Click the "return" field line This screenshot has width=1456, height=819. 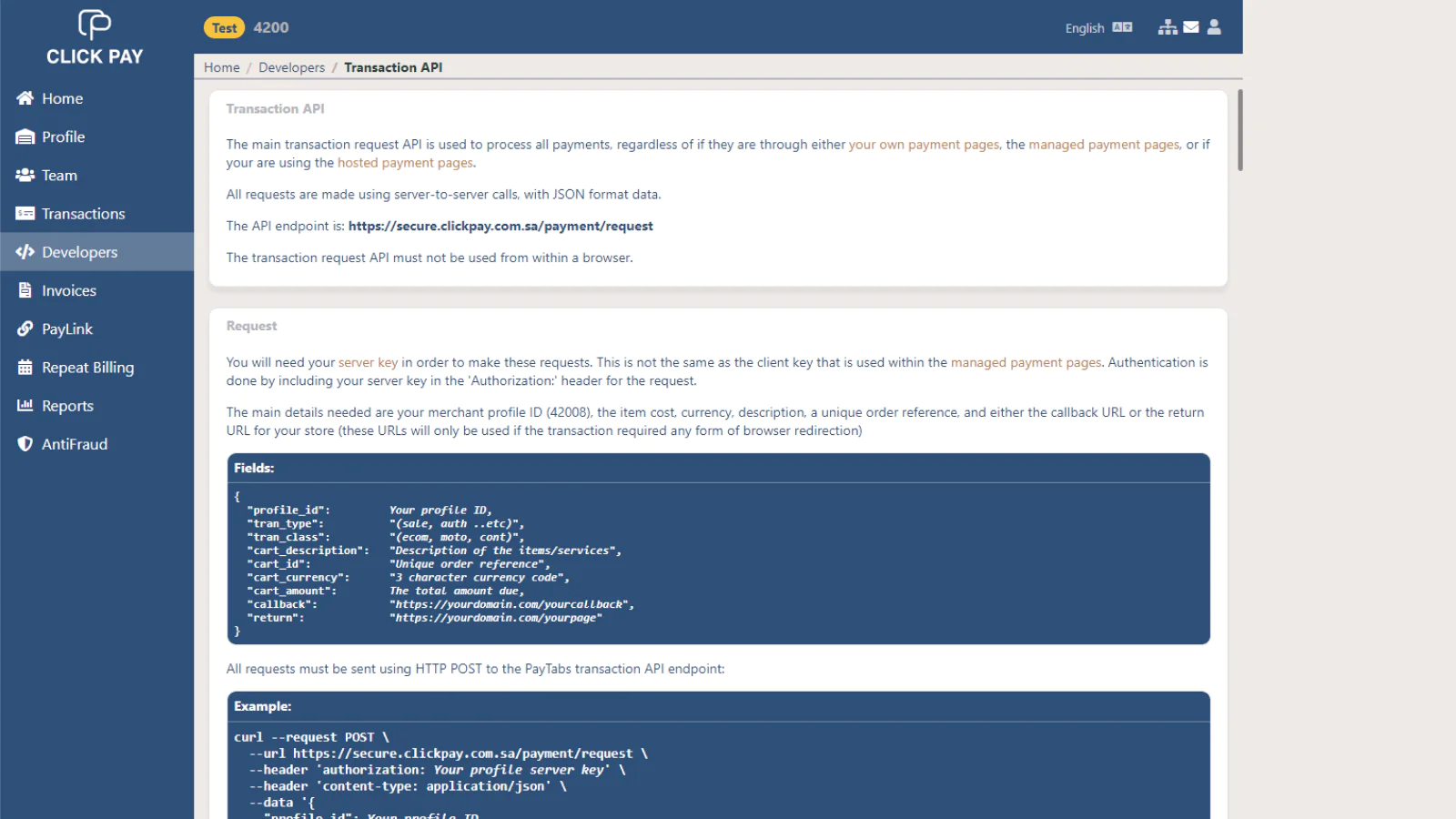[425, 618]
